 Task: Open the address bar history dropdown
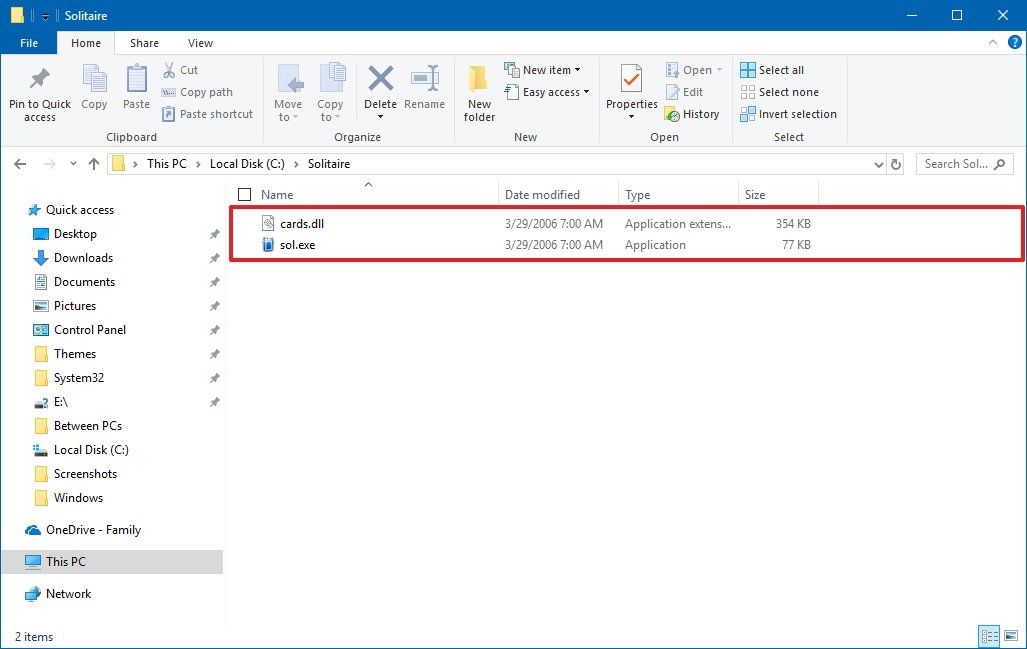[878, 163]
